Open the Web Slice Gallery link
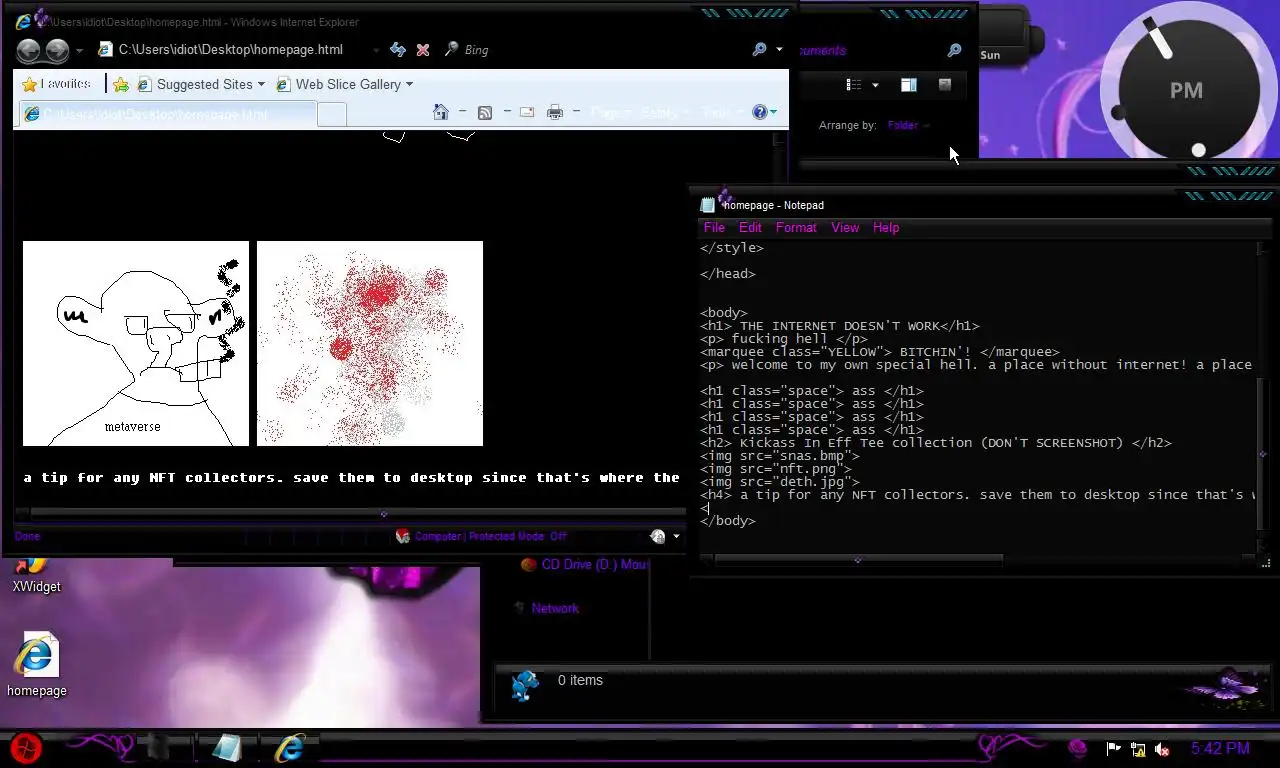Viewport: 1280px width, 768px height. pyautogui.click(x=339, y=85)
